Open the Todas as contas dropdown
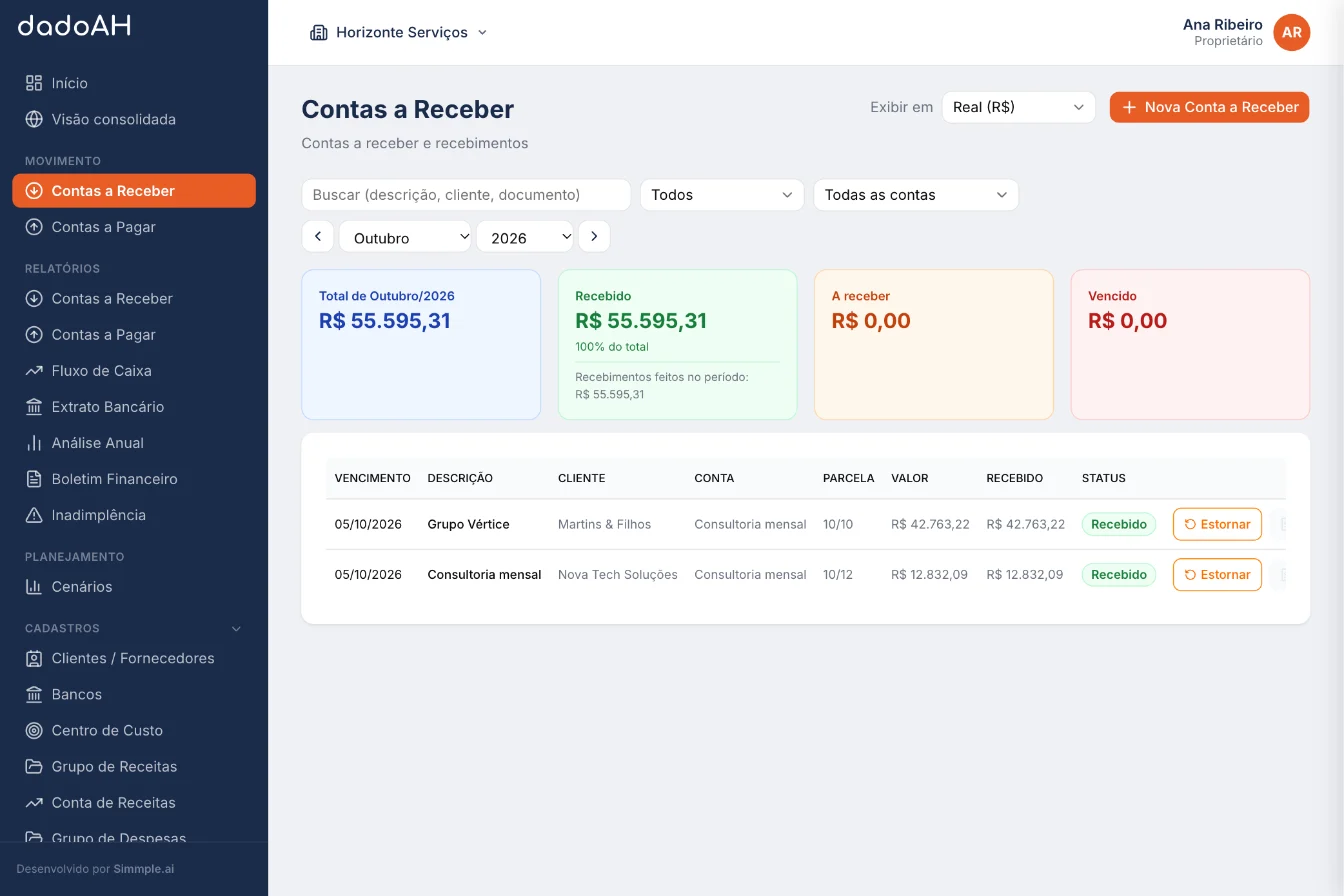Image resolution: width=1344 pixels, height=896 pixels. point(916,195)
